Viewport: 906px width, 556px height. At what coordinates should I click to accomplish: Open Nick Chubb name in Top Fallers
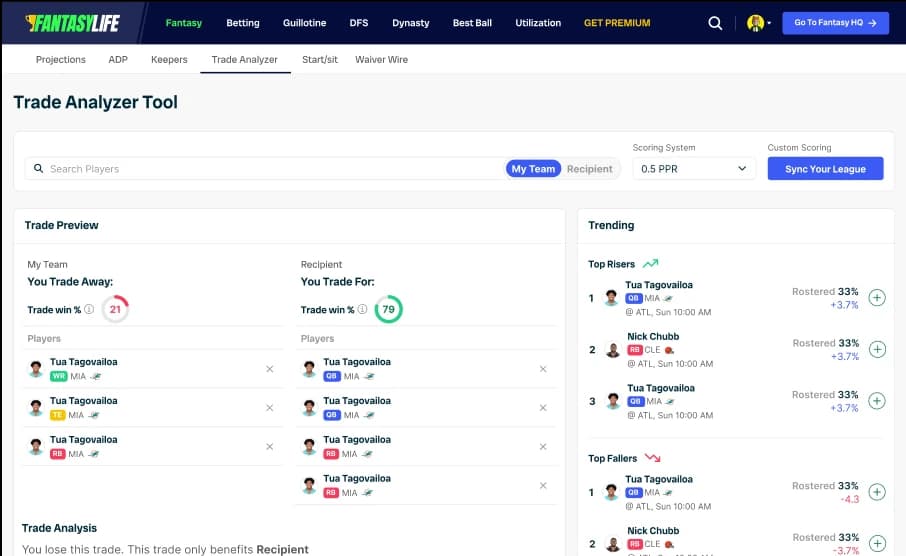click(x=653, y=531)
